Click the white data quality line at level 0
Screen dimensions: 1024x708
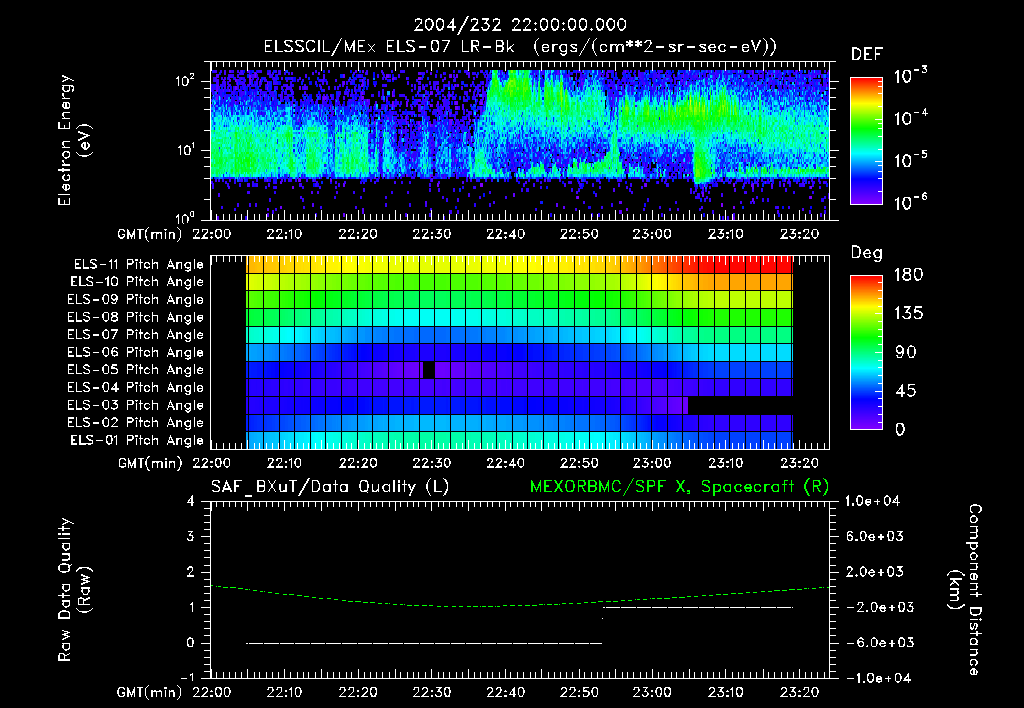424,643
